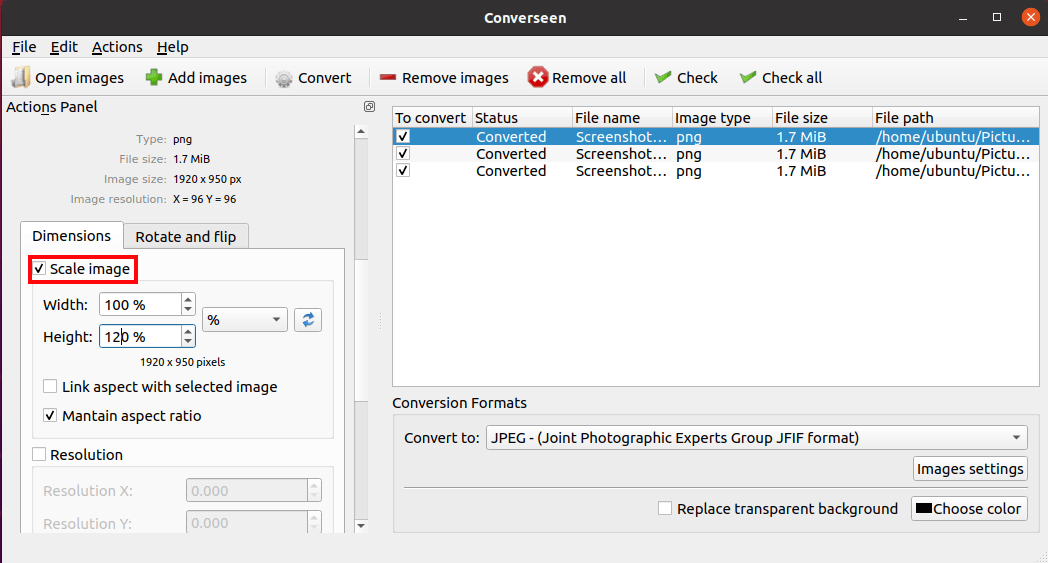Enable Replace transparent background checkbox

pyautogui.click(x=665, y=509)
